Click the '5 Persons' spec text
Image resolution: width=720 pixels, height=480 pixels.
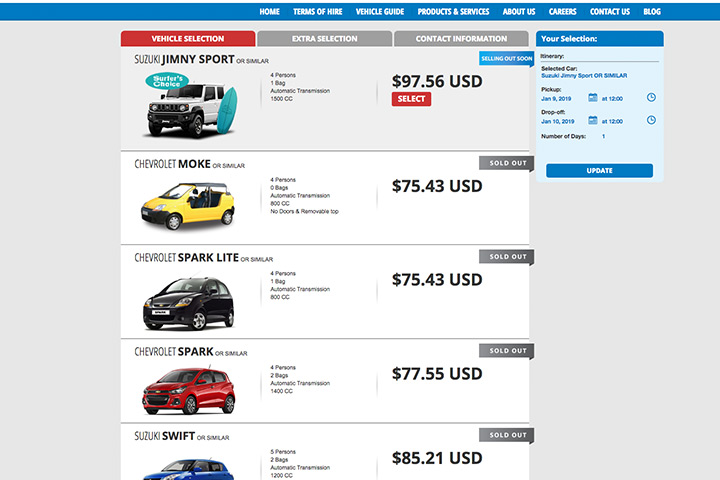coord(283,452)
